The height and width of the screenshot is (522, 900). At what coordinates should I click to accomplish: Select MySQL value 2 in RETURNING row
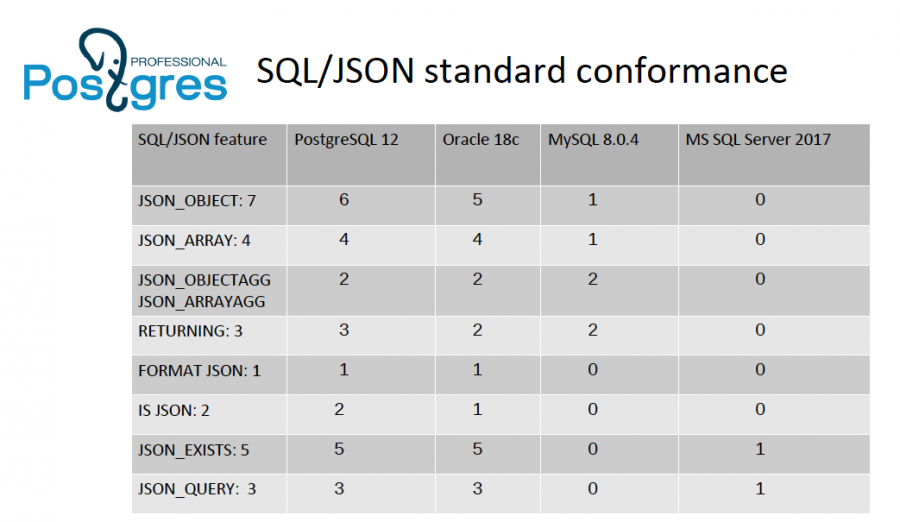tap(592, 330)
